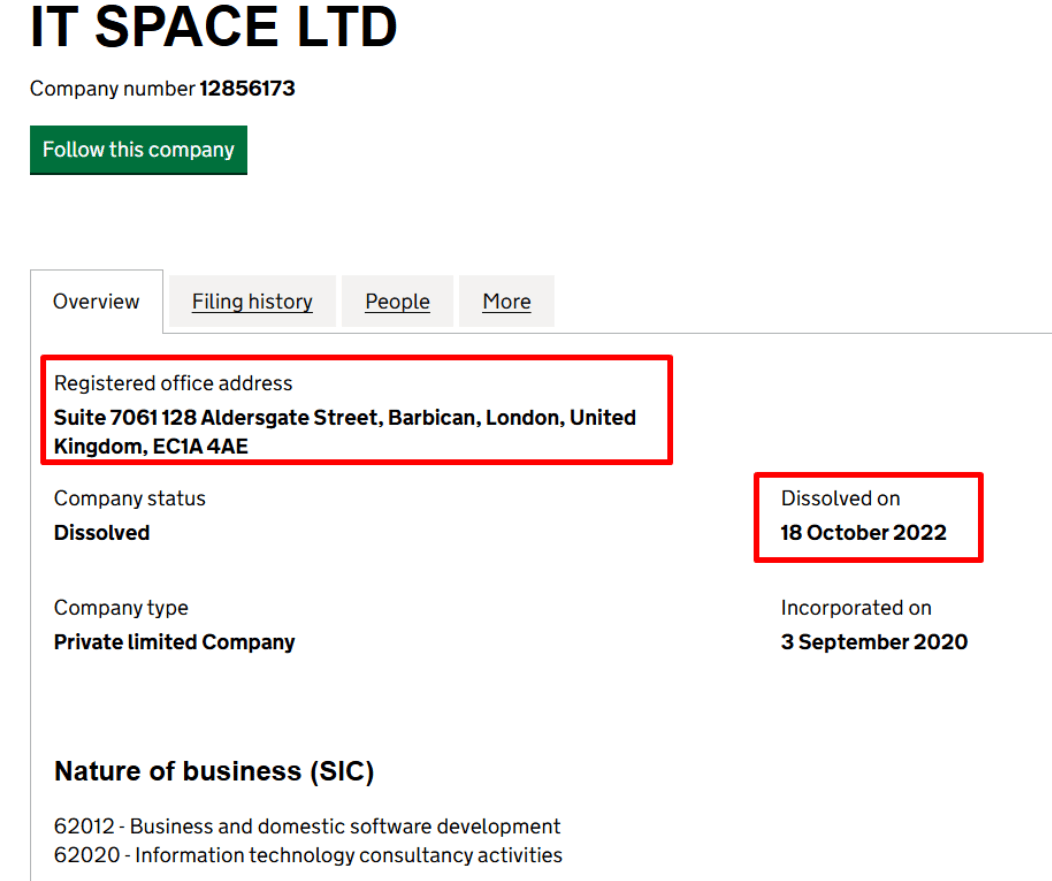Select the More tab
This screenshot has height=881, width=1052.
[506, 301]
